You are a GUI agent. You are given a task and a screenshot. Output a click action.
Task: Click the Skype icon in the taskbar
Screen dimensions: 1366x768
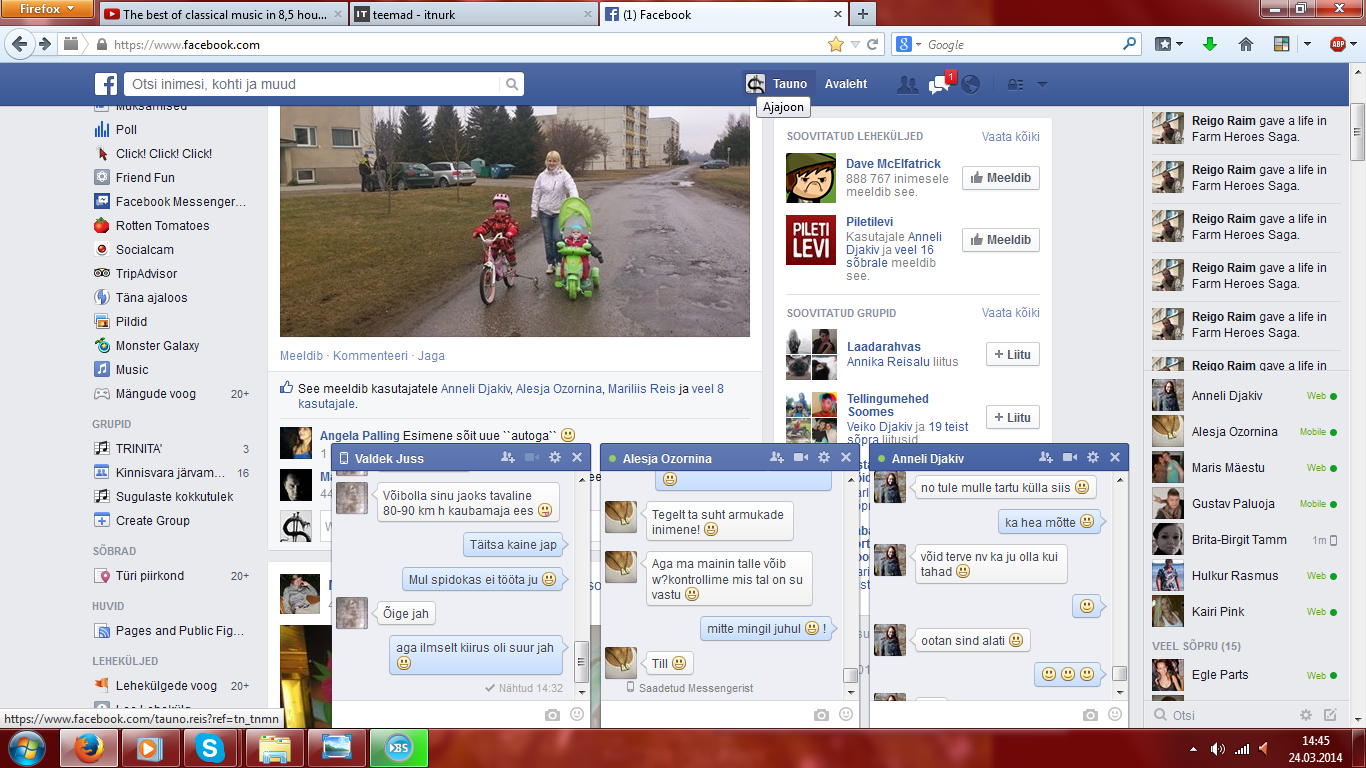(x=210, y=747)
